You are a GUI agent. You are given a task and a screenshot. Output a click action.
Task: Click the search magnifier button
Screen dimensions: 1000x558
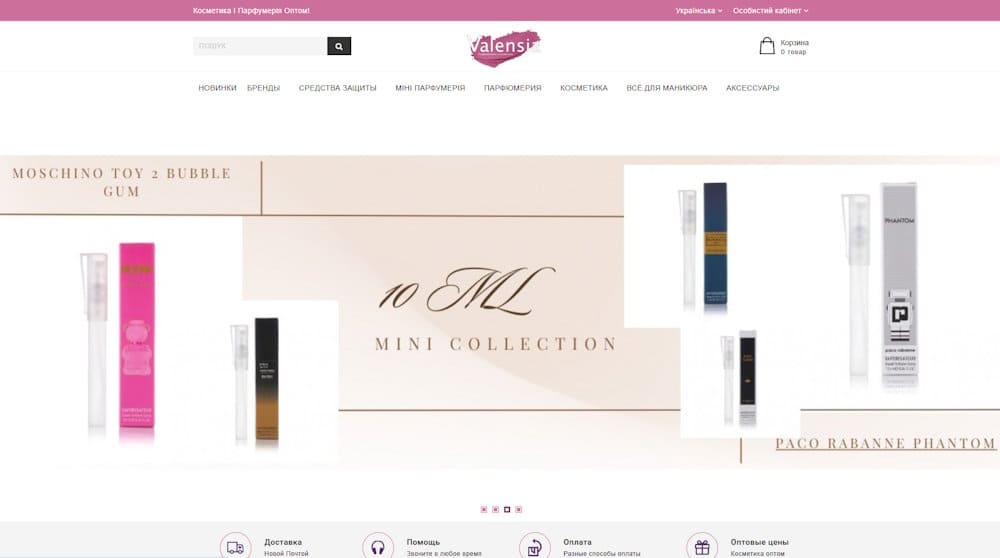[x=339, y=46]
